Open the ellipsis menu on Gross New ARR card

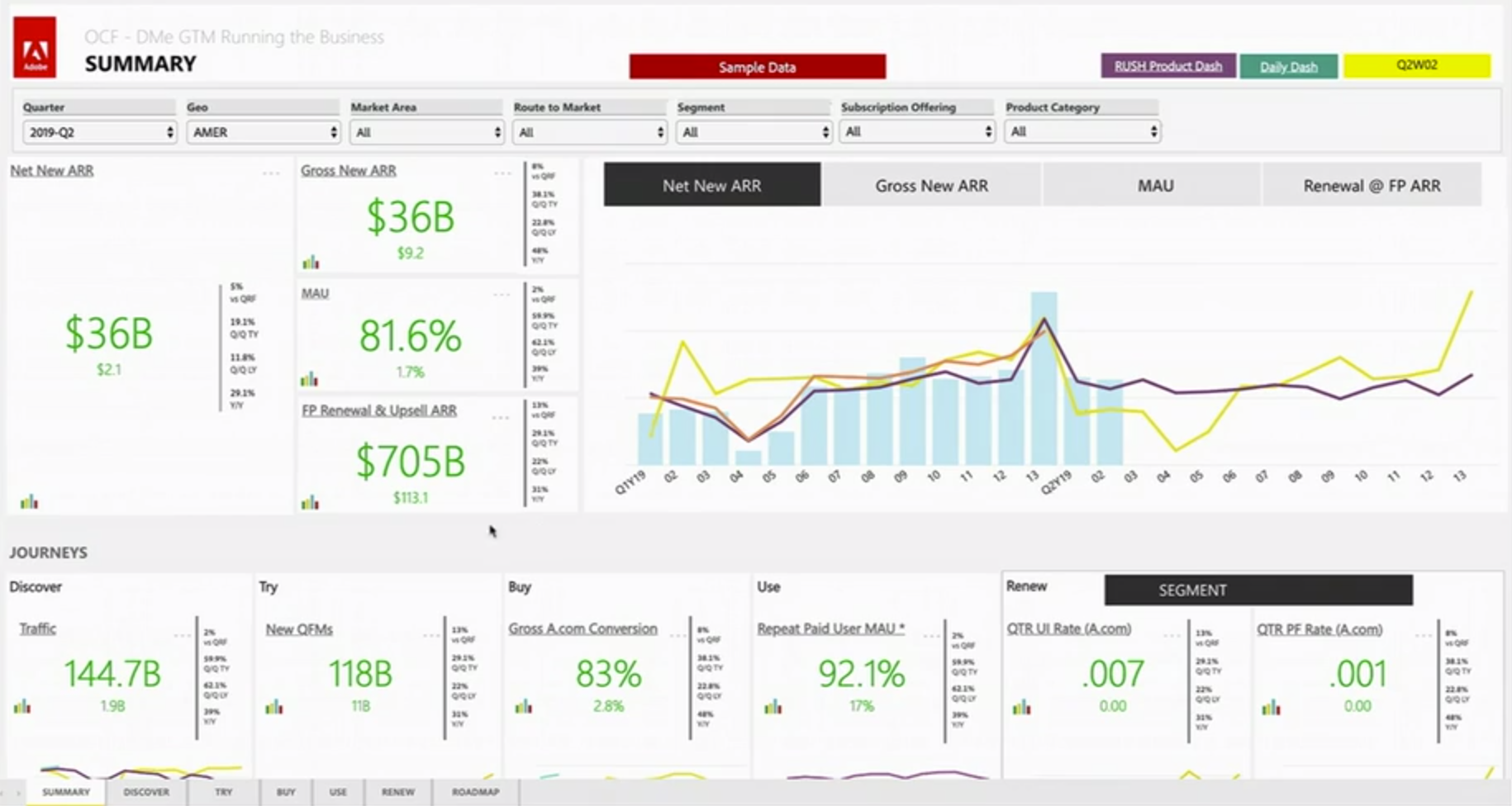[502, 171]
